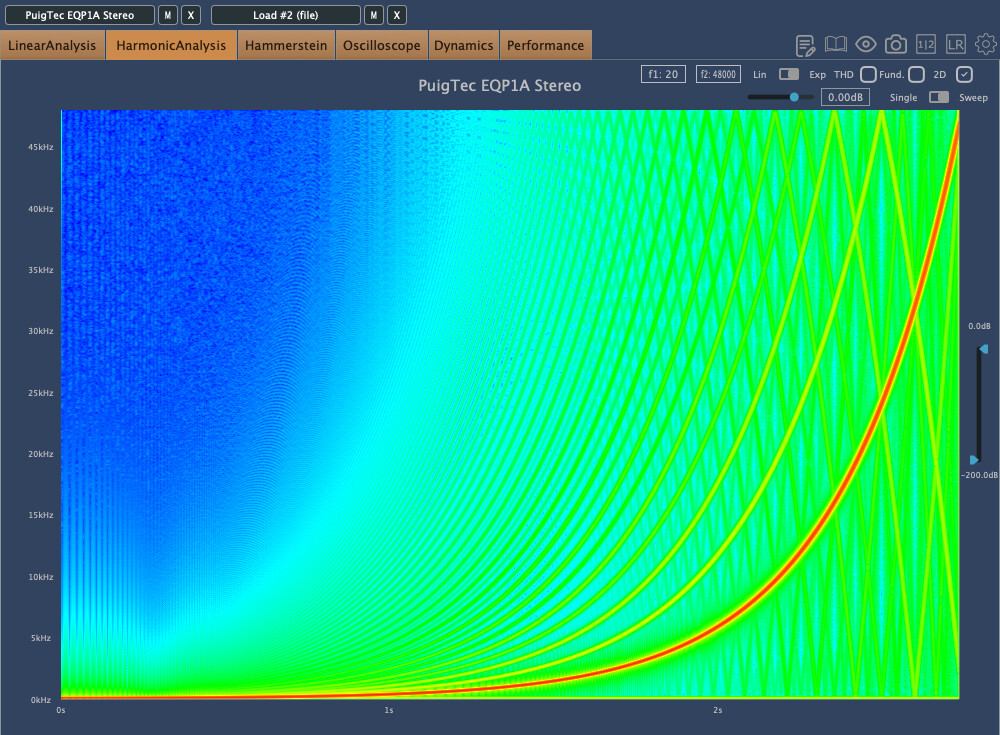Enable the Fund. checkbox
The image size is (1000, 735).
point(916,74)
